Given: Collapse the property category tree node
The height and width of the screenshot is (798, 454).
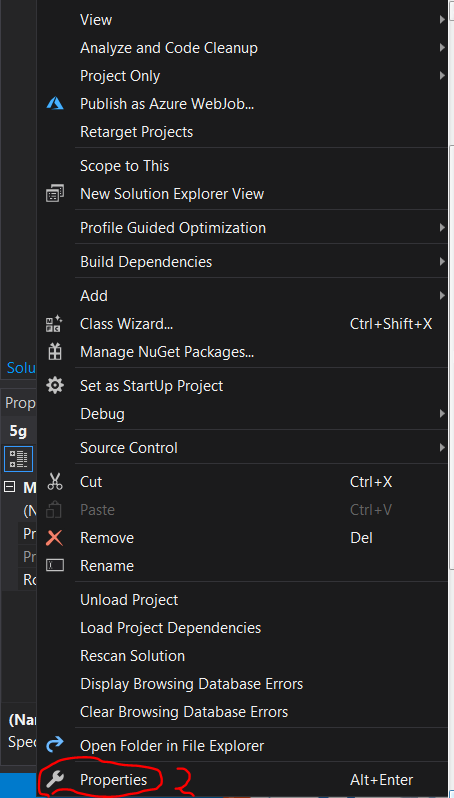Looking at the screenshot, I should click(x=9, y=487).
